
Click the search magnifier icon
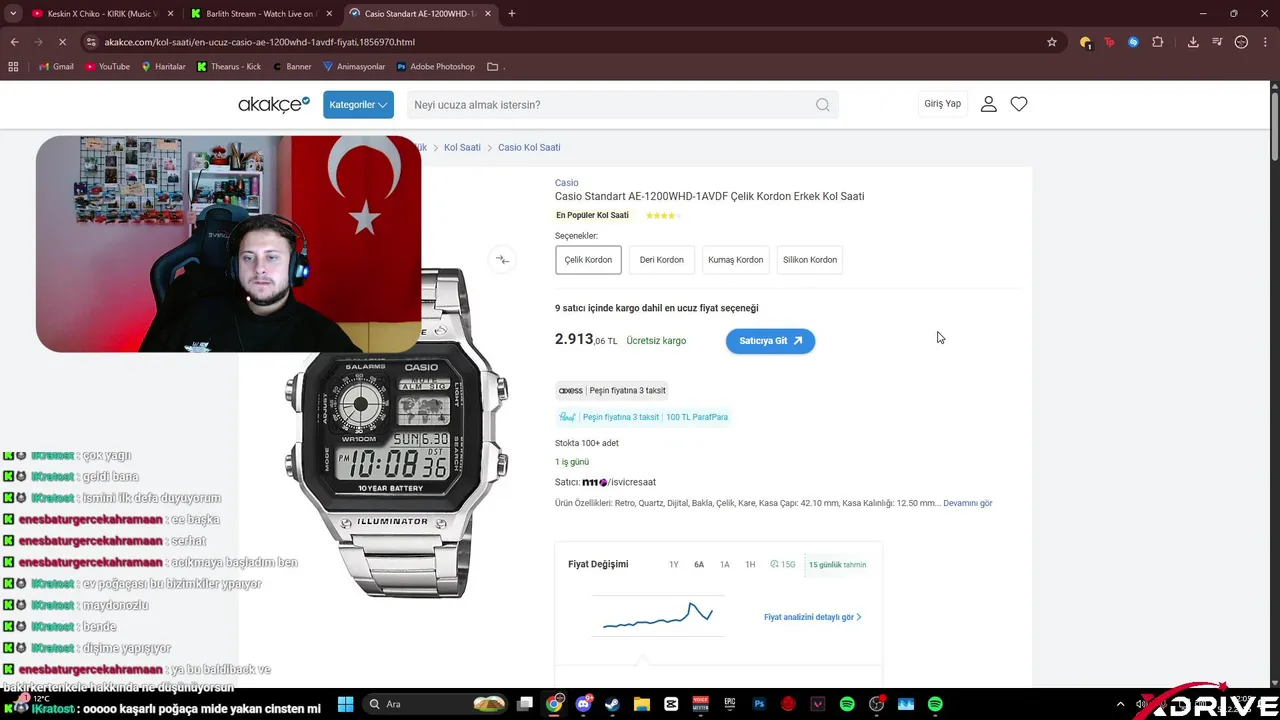tap(822, 105)
